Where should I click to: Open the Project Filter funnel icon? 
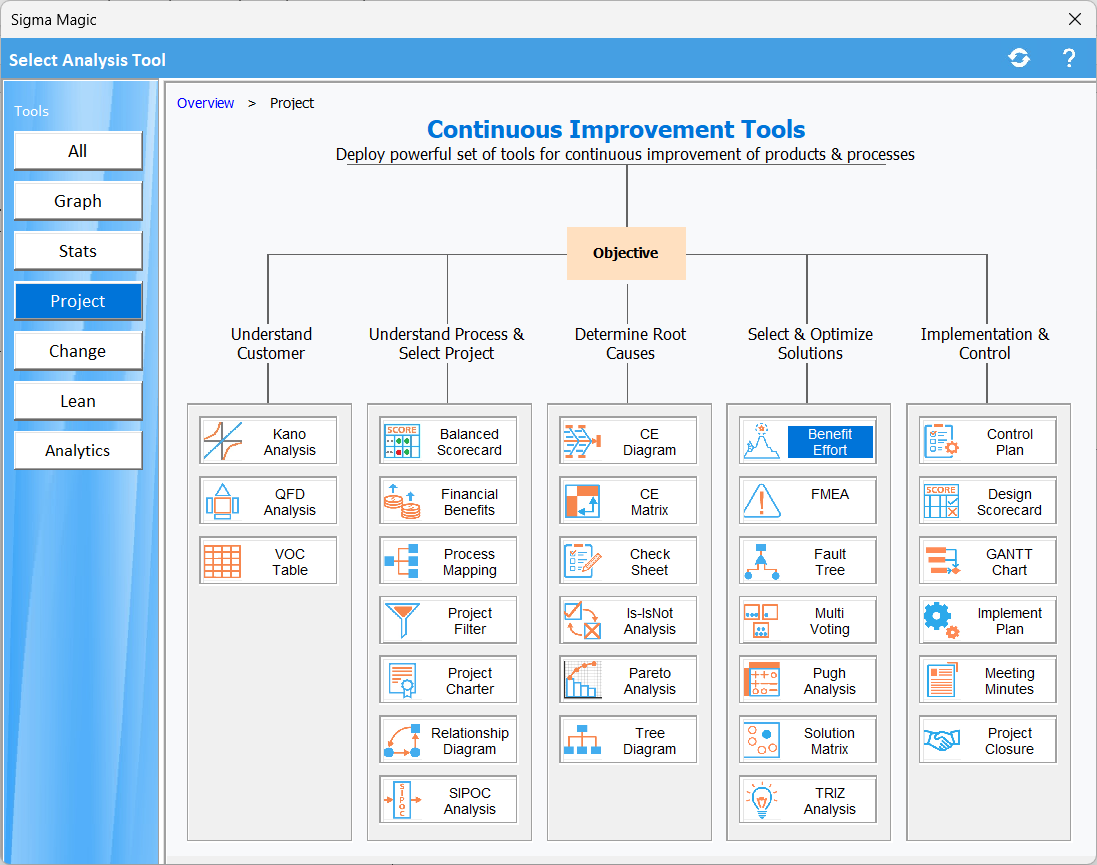(x=402, y=621)
